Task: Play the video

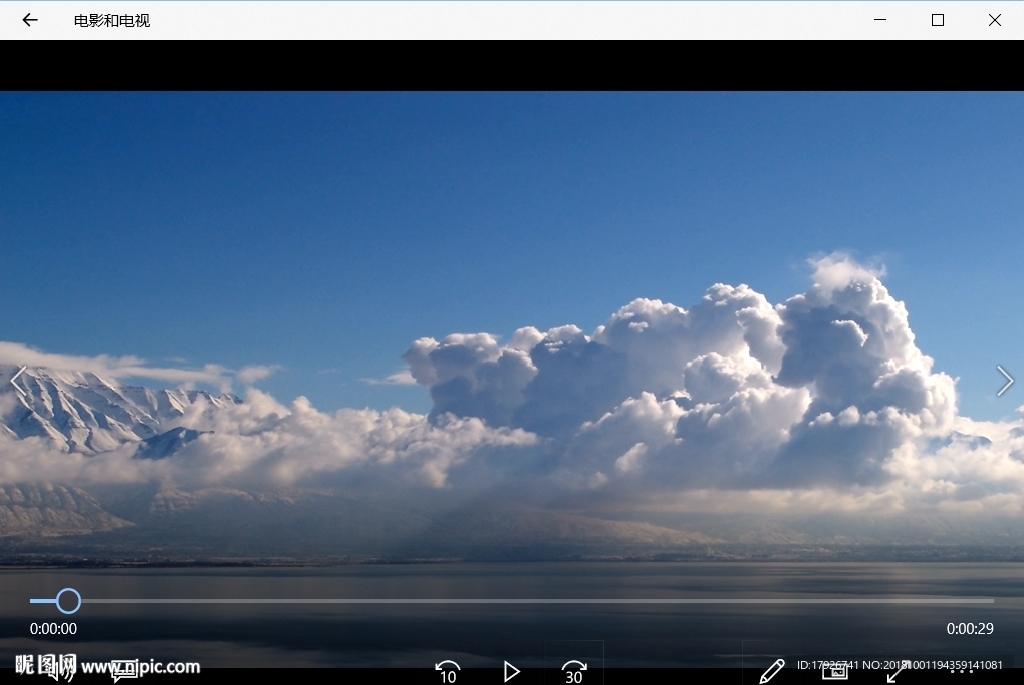Action: point(511,671)
